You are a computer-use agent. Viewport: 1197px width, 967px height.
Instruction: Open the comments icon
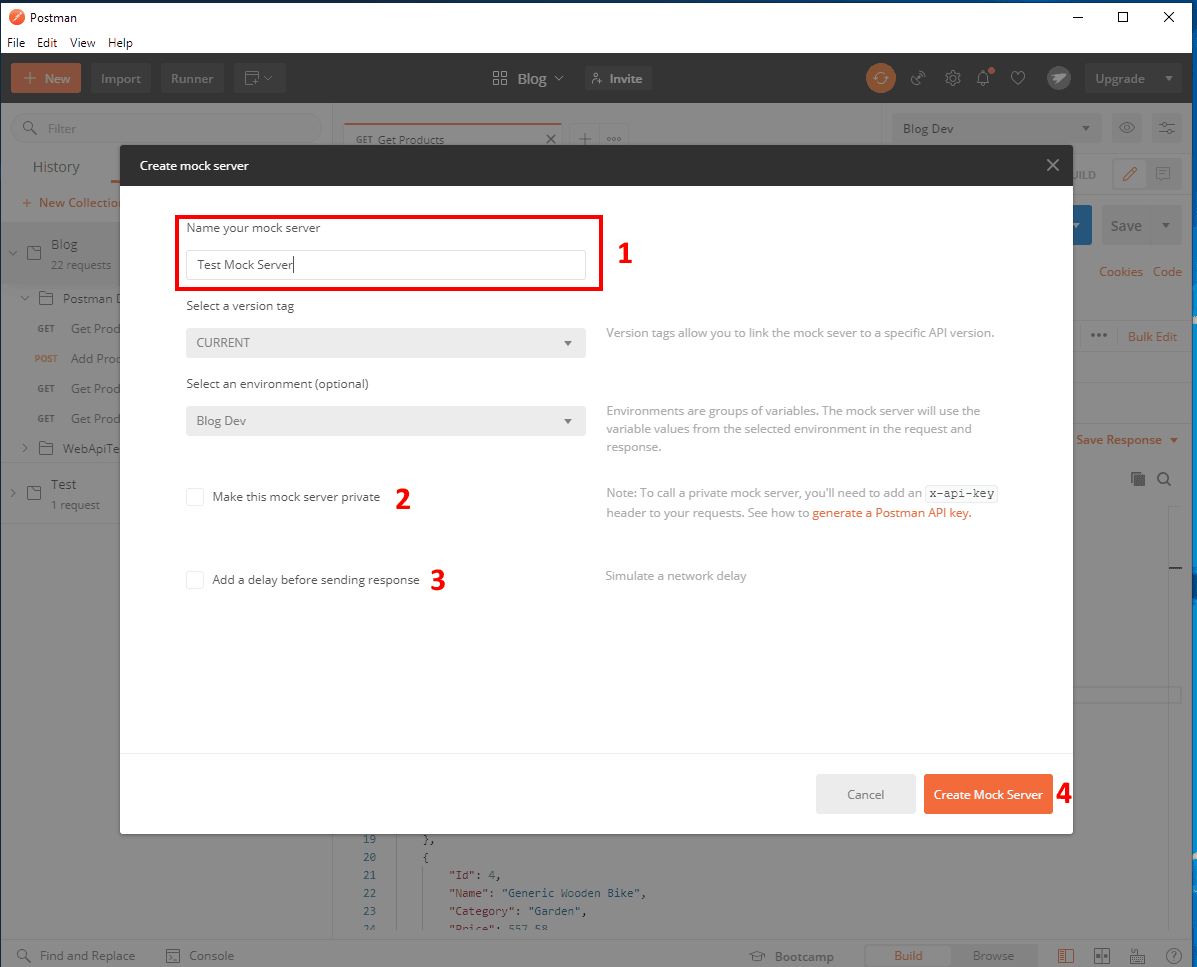(x=1163, y=175)
